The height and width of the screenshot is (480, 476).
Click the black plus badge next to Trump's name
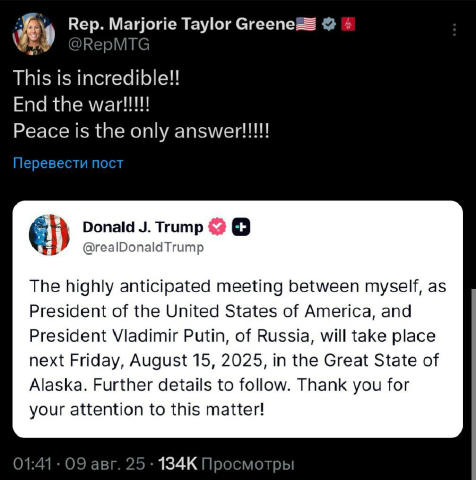[241, 227]
